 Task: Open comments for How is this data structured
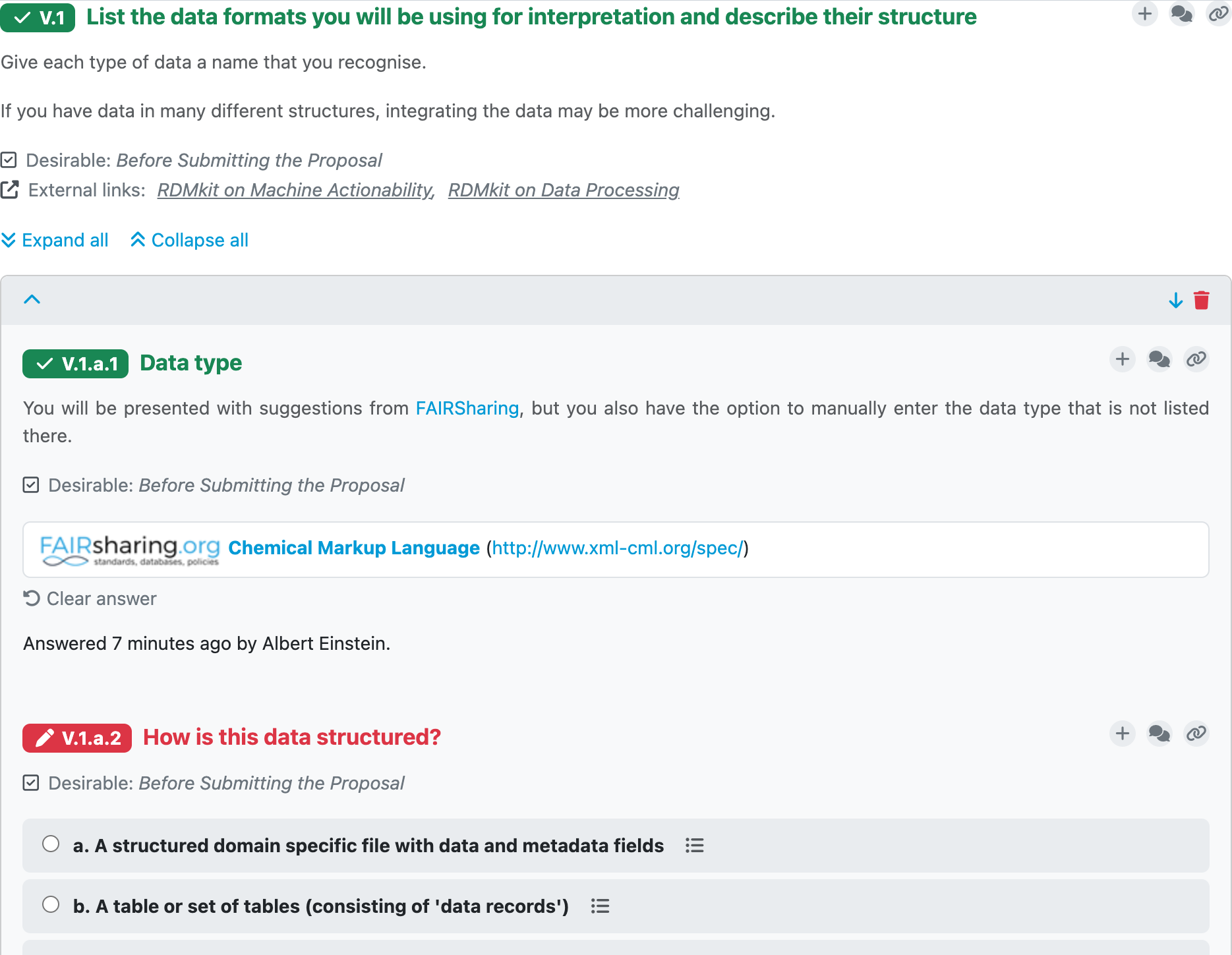pos(1159,734)
